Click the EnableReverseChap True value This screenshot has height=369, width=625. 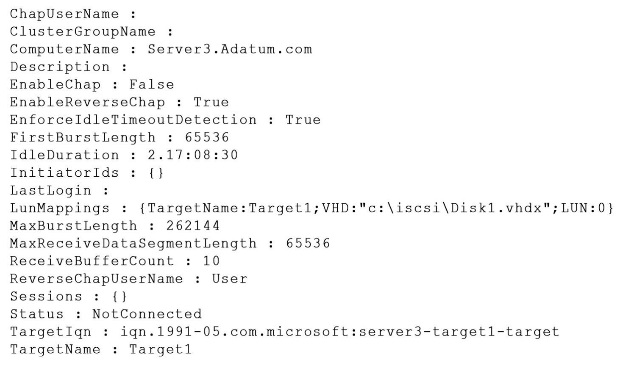point(211,102)
